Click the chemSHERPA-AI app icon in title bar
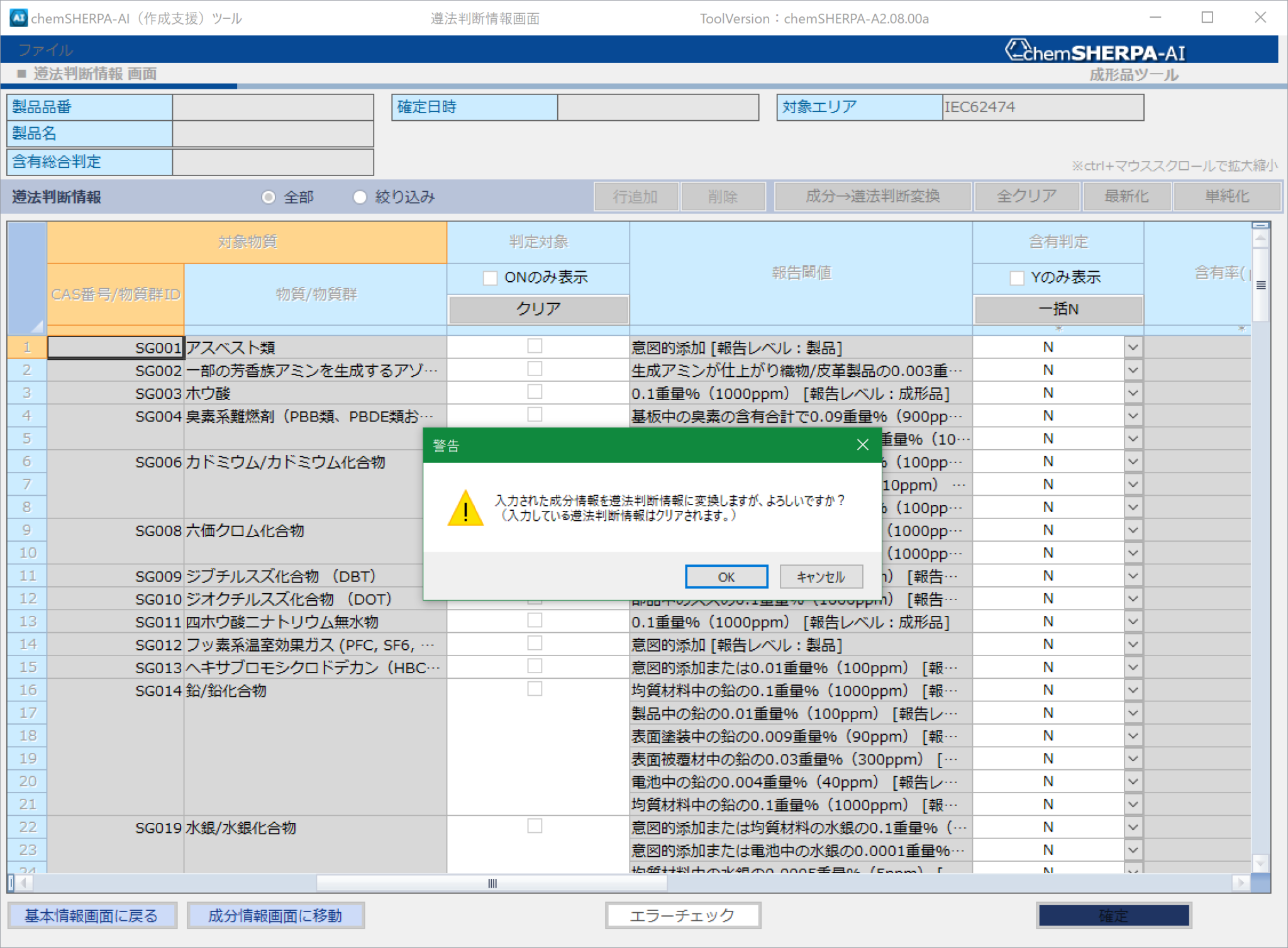This screenshot has height=948, width=1288. tap(18, 18)
